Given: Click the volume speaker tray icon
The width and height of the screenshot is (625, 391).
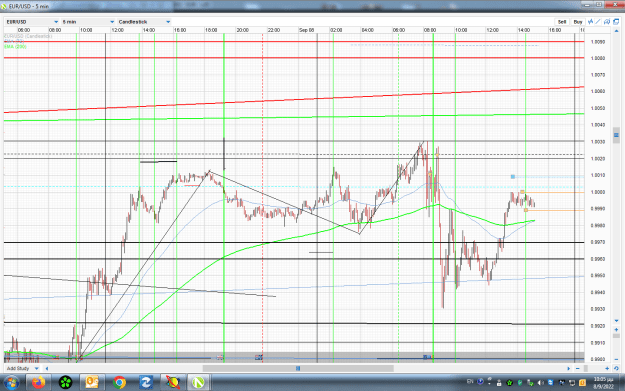Looking at the screenshot, I should (541, 383).
